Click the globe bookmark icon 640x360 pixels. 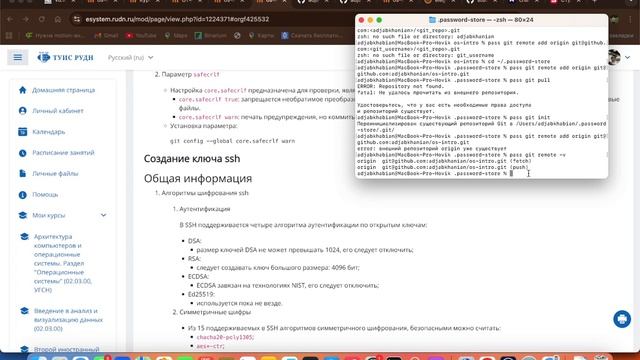click(237, 36)
